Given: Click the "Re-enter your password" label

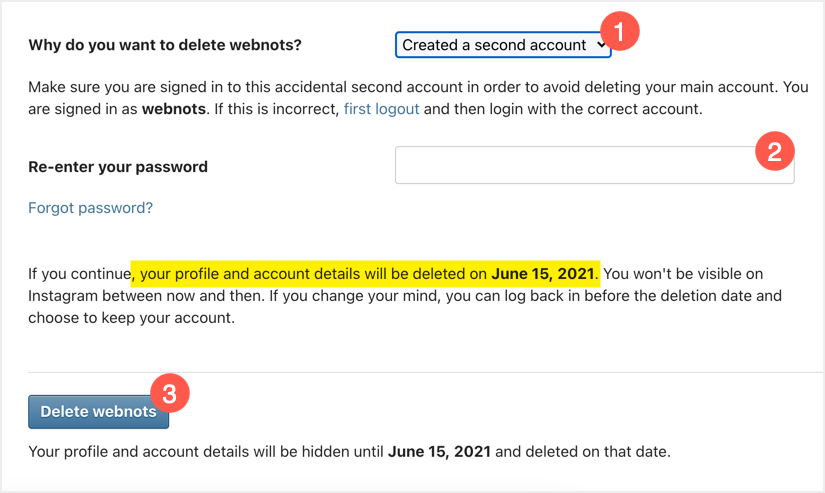Looking at the screenshot, I should (118, 167).
